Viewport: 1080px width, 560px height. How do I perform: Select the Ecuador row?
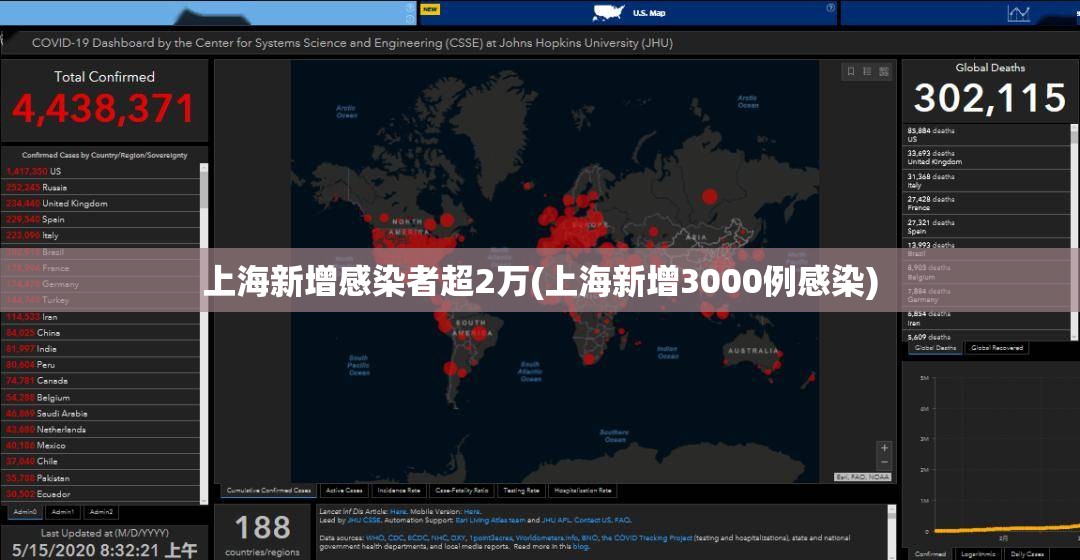click(x=102, y=494)
